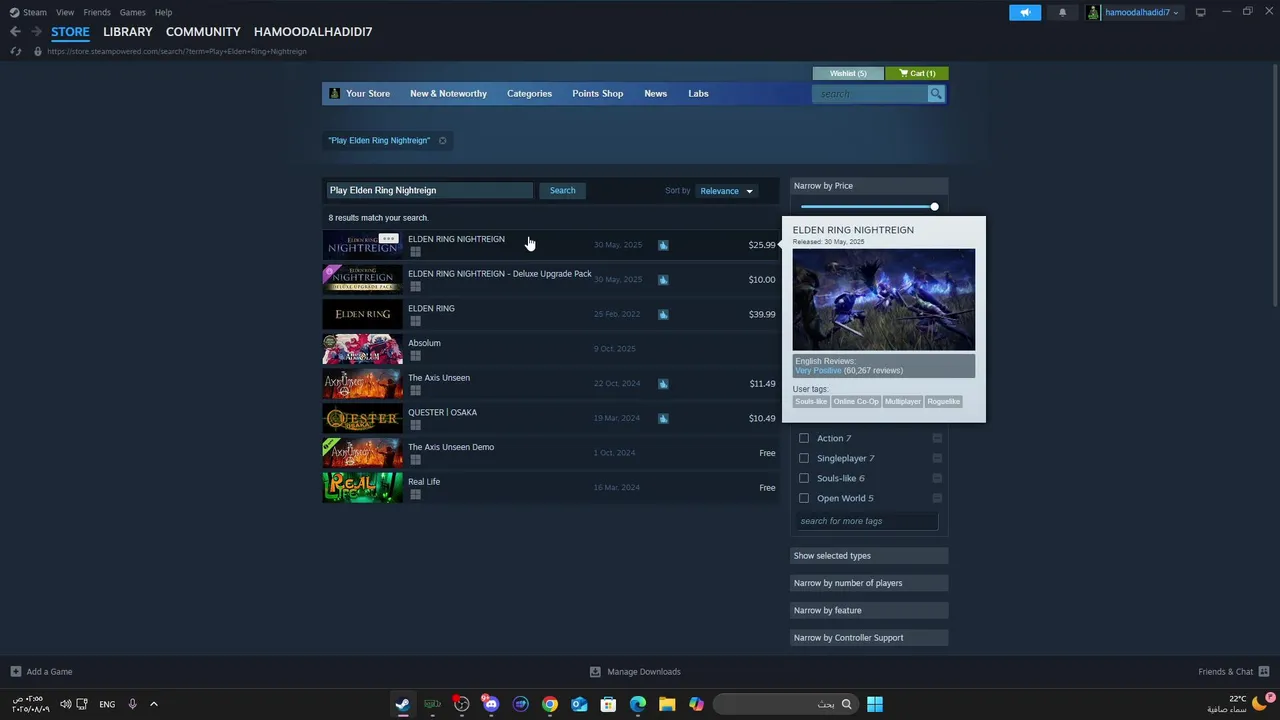Viewport: 1280px width, 720px height.
Task: Open the Absolum search result
Action: click(x=550, y=349)
